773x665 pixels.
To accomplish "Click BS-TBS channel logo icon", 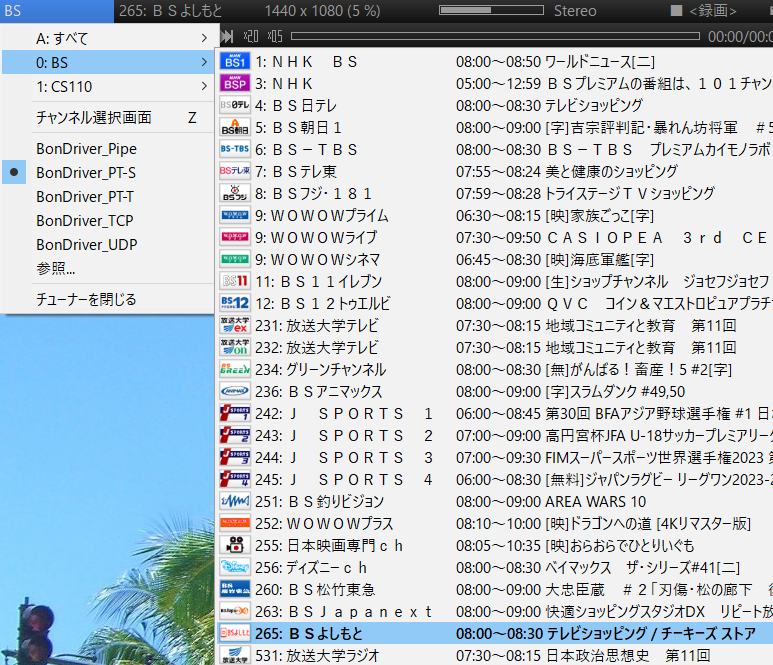I will click(235, 149).
